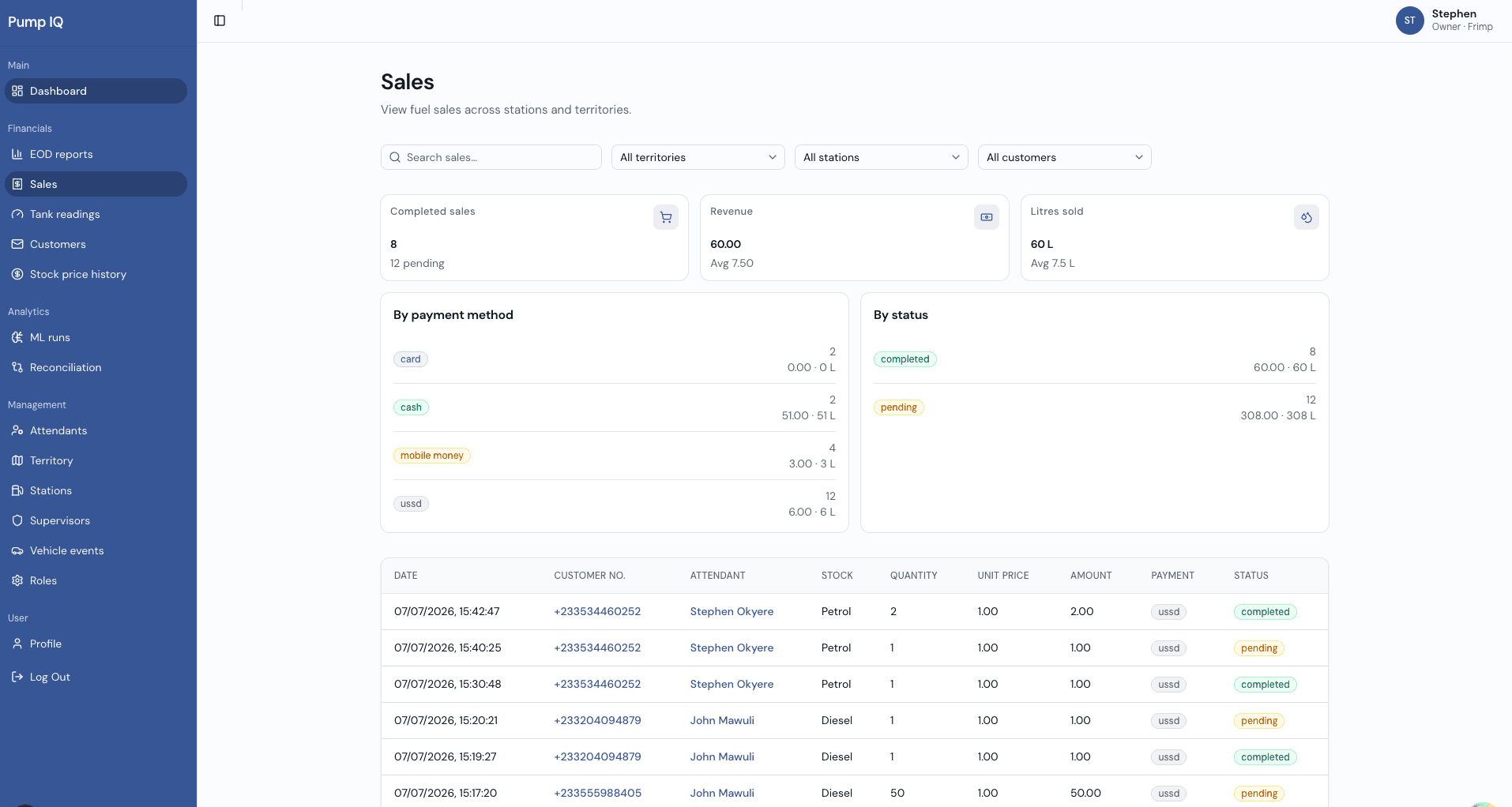Viewport: 1512px width, 807px height.
Task: Toggle the sidebar collapse icon
Action: pyautogui.click(x=220, y=21)
